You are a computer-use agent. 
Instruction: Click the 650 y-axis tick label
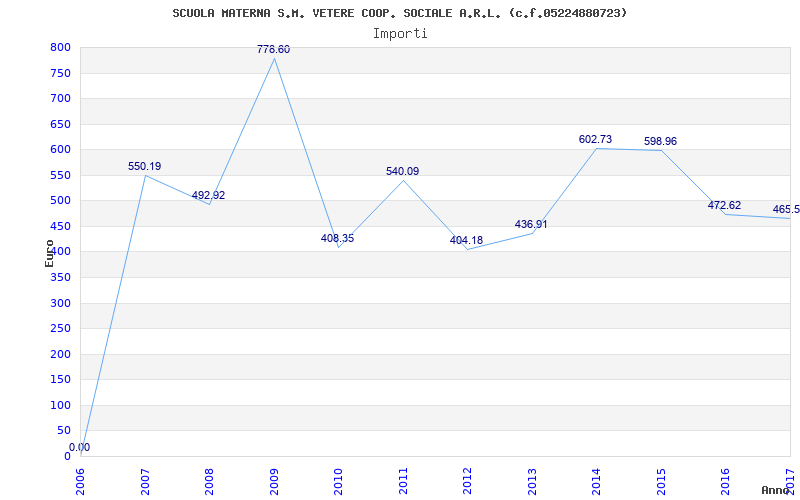(60, 124)
